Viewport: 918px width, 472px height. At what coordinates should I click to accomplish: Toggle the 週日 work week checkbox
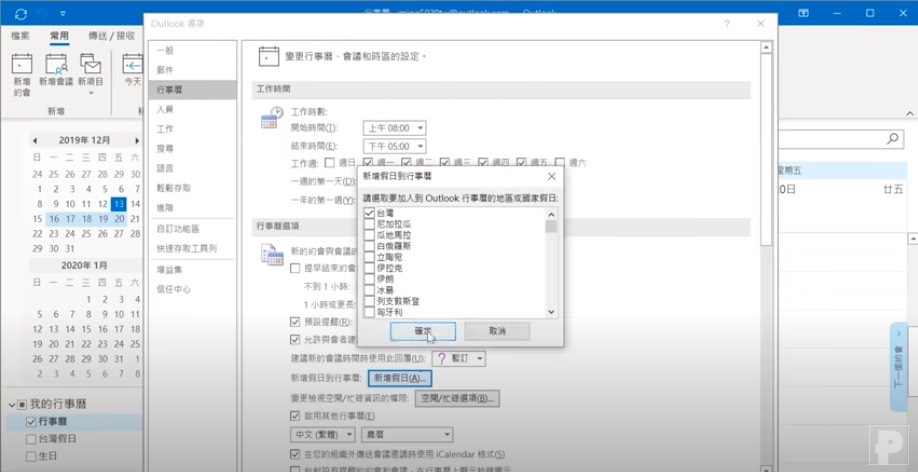point(330,162)
